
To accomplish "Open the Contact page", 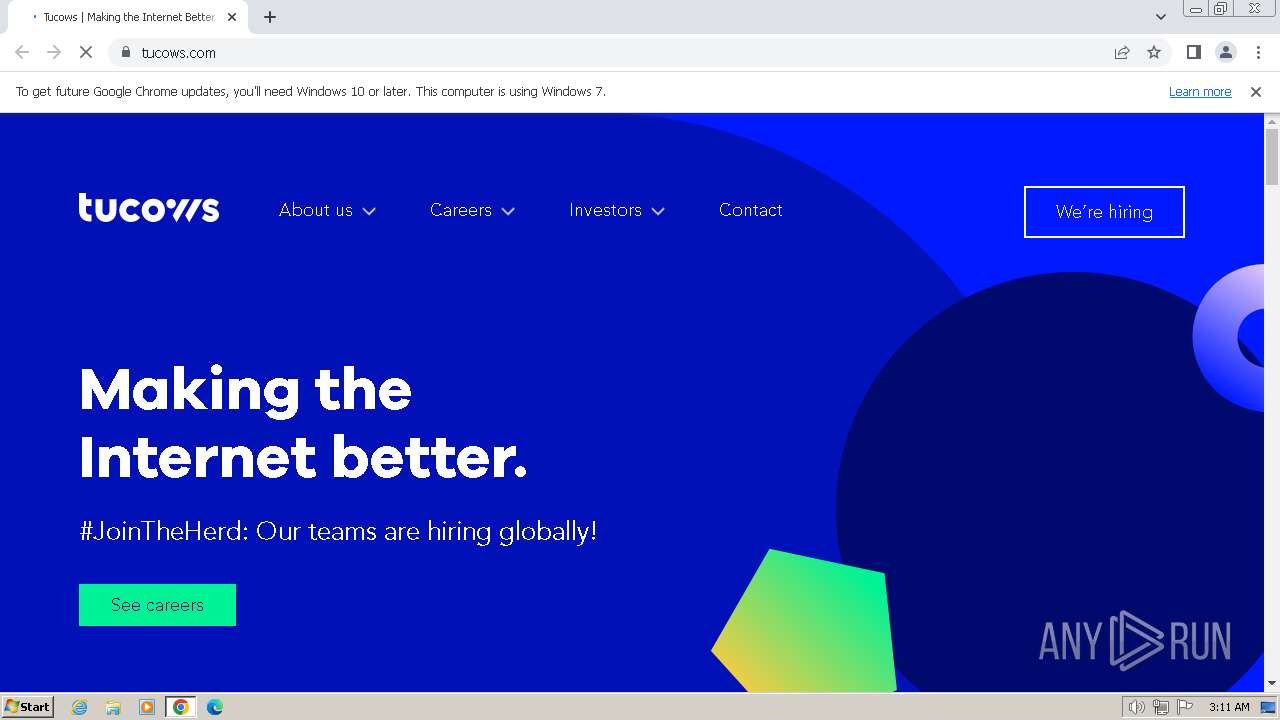I will 751,210.
